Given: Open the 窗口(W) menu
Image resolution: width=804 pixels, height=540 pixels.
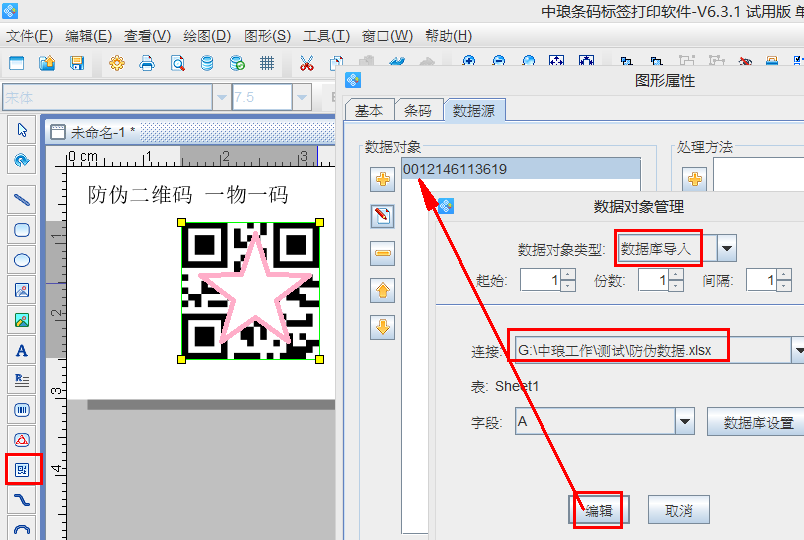Looking at the screenshot, I should point(387,36).
